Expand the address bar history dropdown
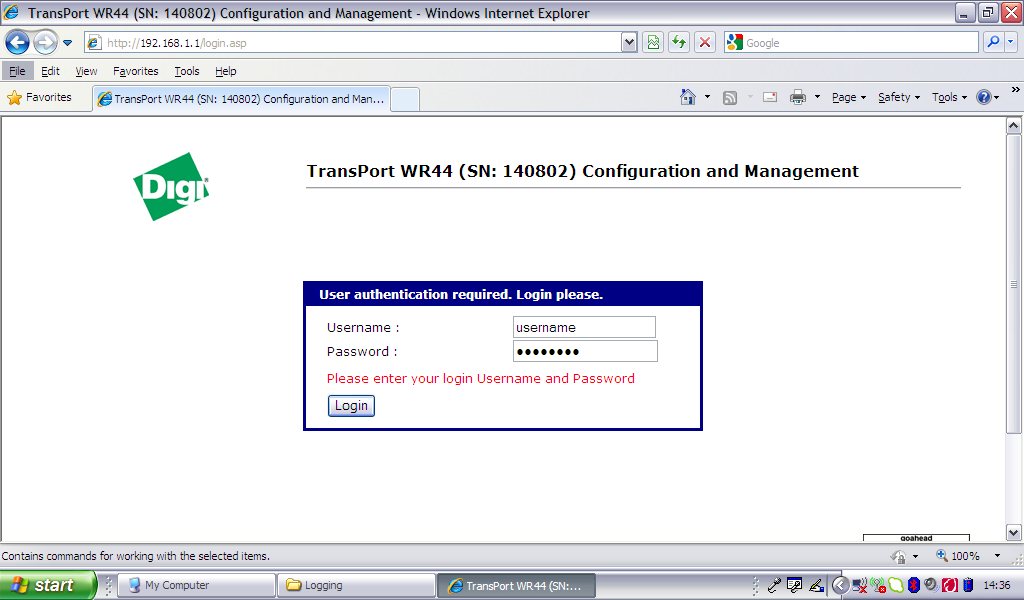Screen dimensions: 1024x600 click(629, 43)
